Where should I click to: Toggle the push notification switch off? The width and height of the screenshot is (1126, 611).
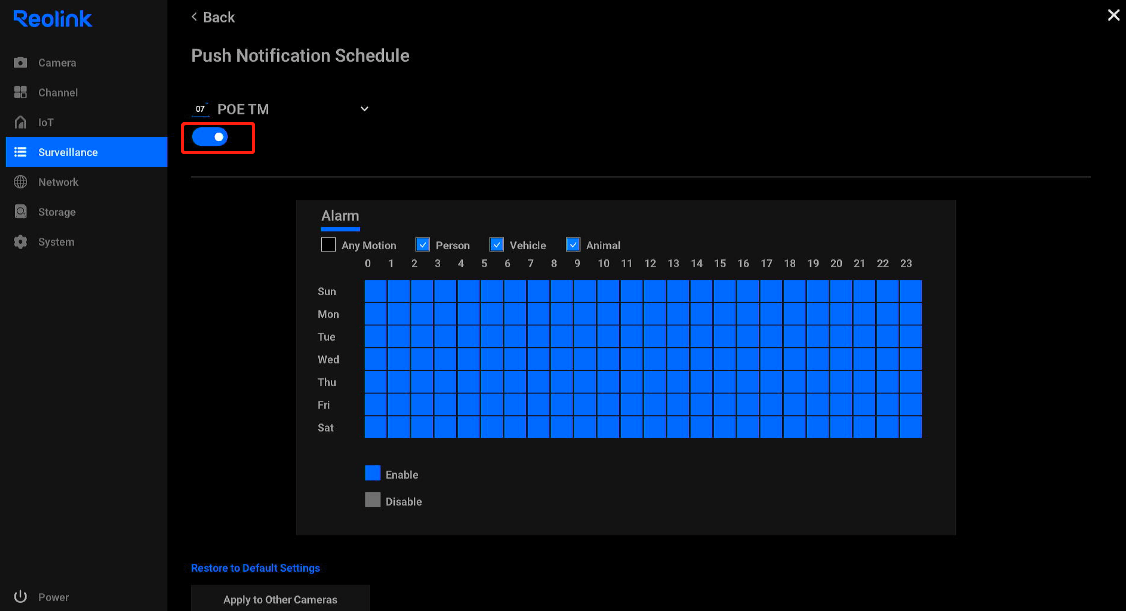pos(210,137)
